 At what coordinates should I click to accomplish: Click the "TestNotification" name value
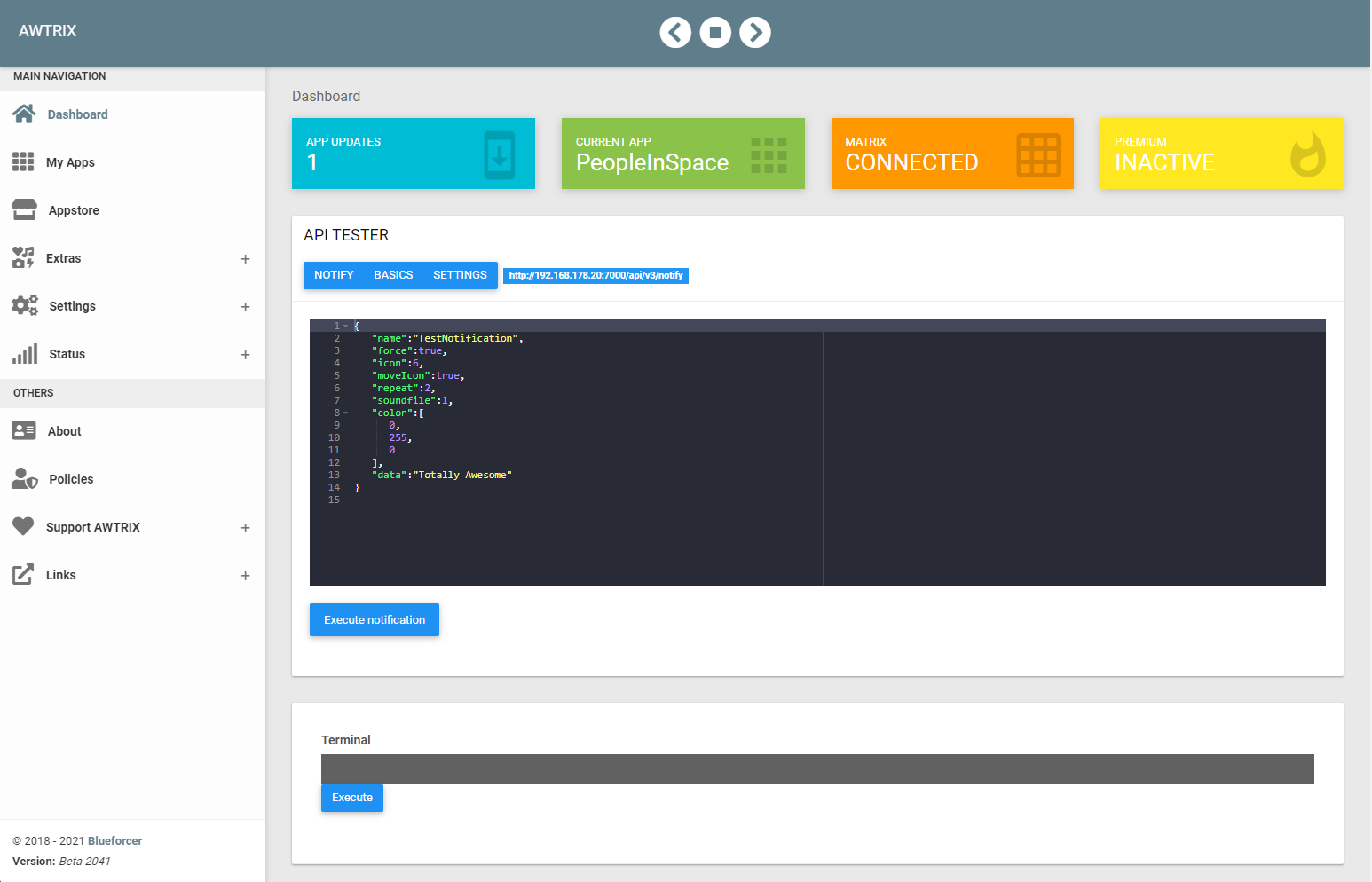[466, 339]
